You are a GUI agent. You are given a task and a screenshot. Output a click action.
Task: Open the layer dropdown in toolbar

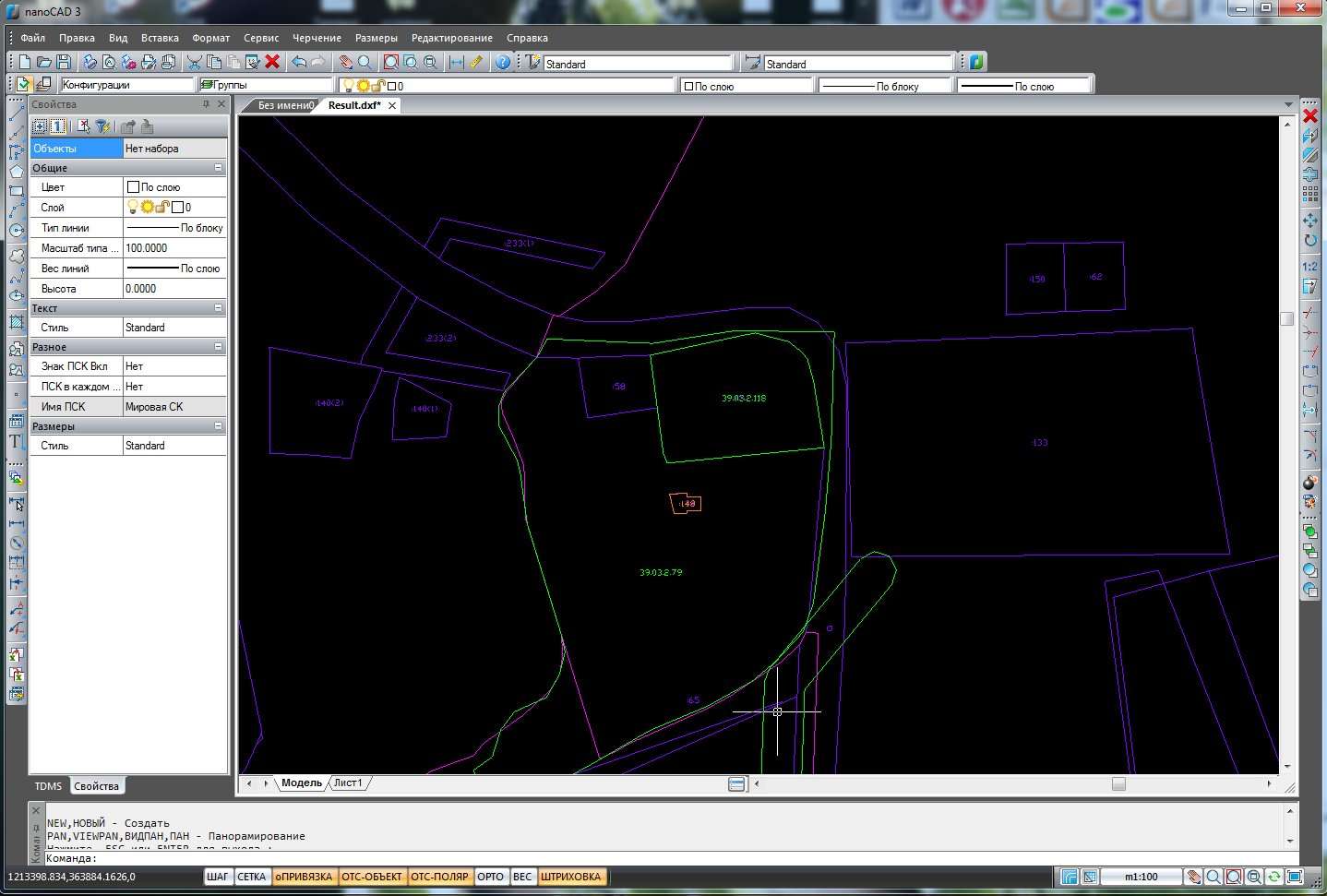[508, 86]
